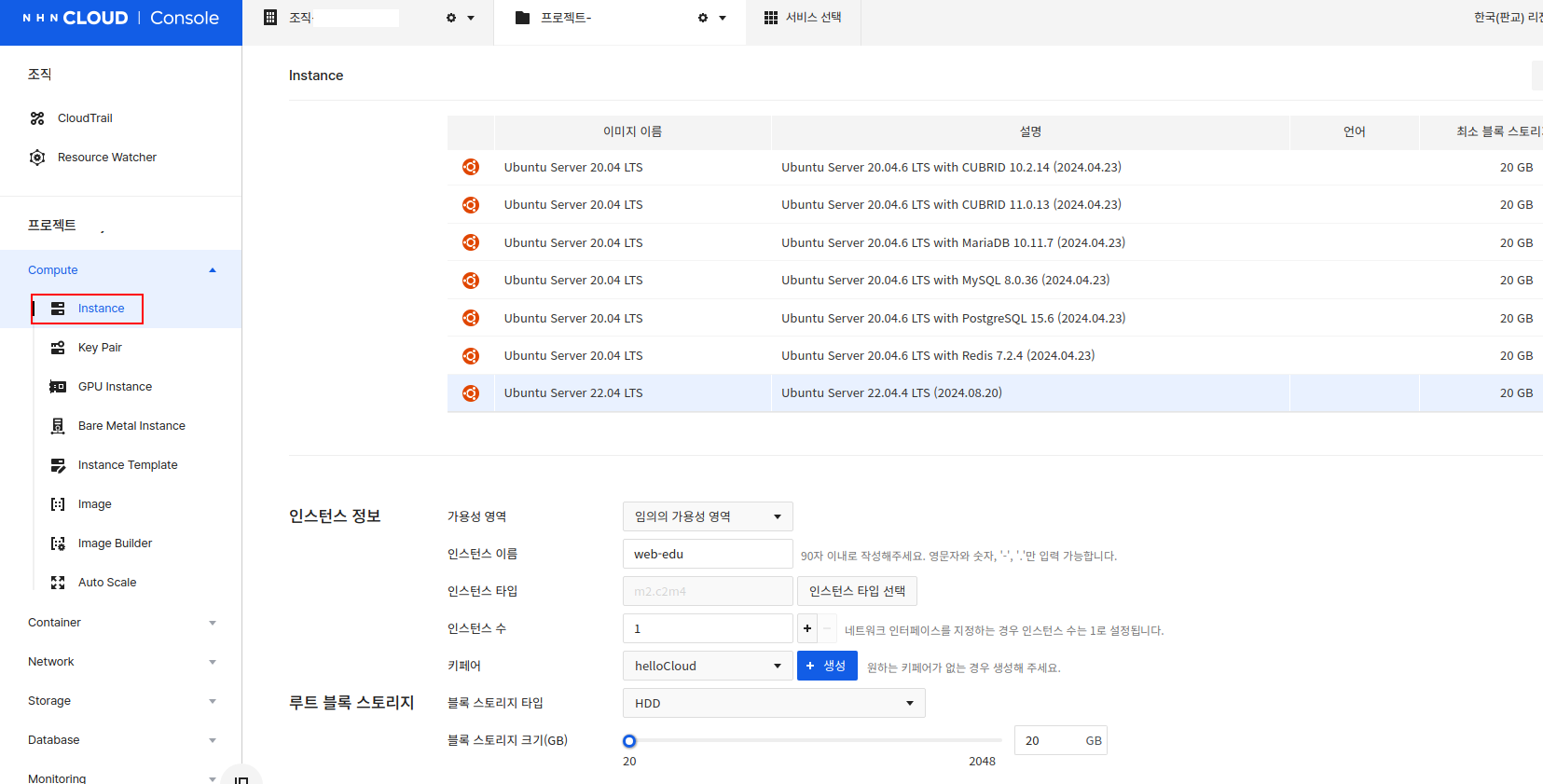Click the GPU Instance icon
This screenshot has height=784, width=1543.
(x=58, y=387)
